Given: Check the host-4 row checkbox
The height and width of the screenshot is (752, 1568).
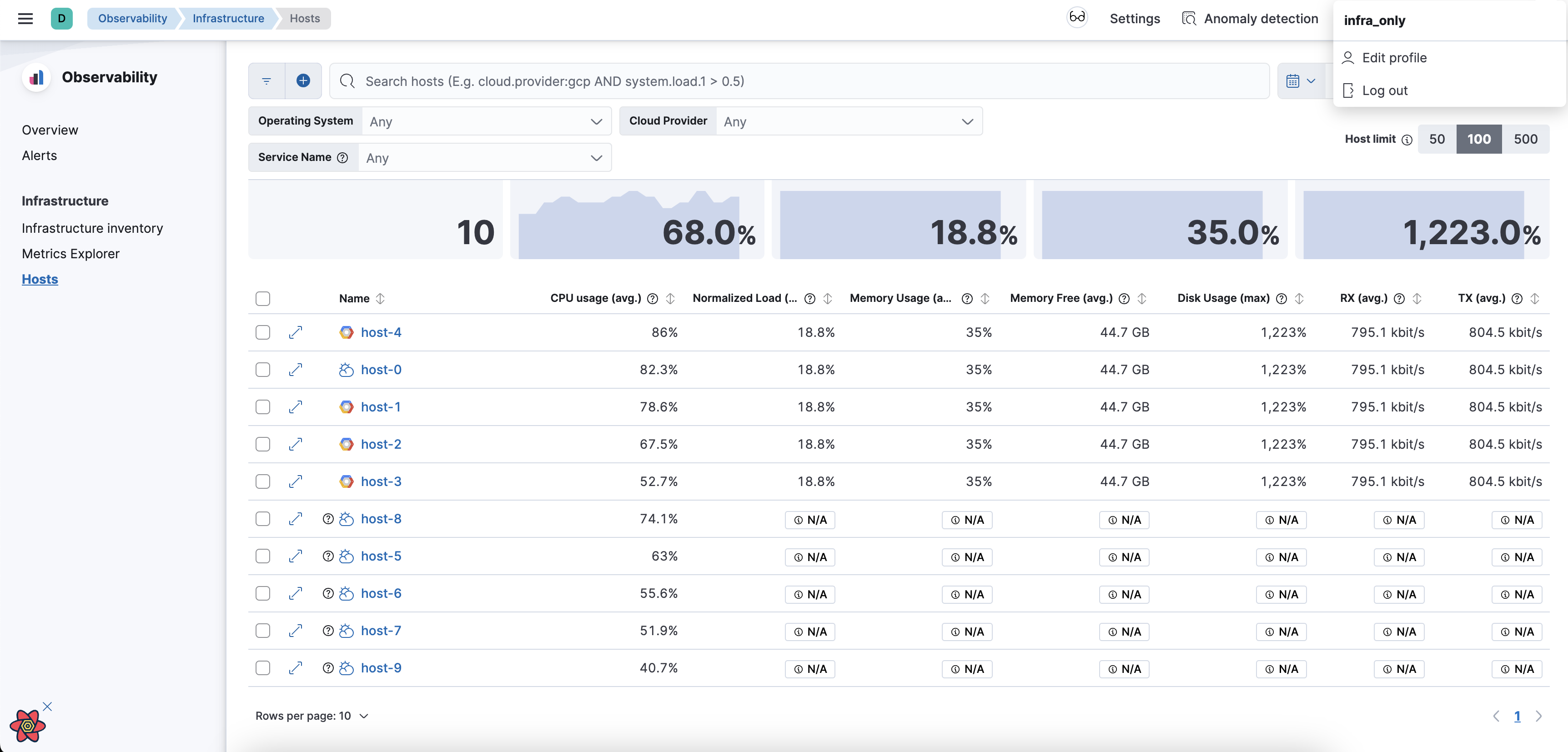Looking at the screenshot, I should (263, 332).
